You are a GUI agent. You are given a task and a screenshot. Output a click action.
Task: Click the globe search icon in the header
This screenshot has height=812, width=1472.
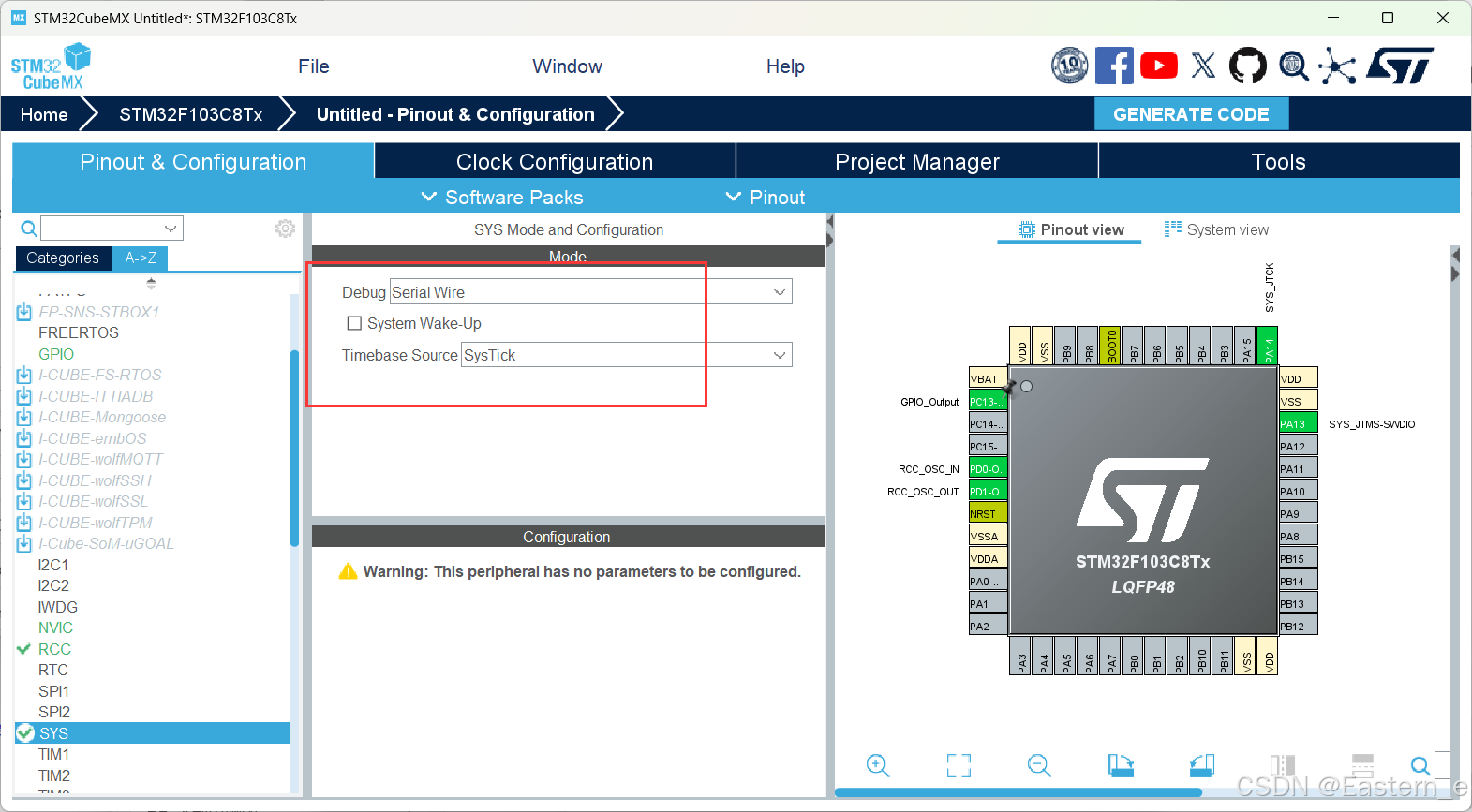(1294, 66)
